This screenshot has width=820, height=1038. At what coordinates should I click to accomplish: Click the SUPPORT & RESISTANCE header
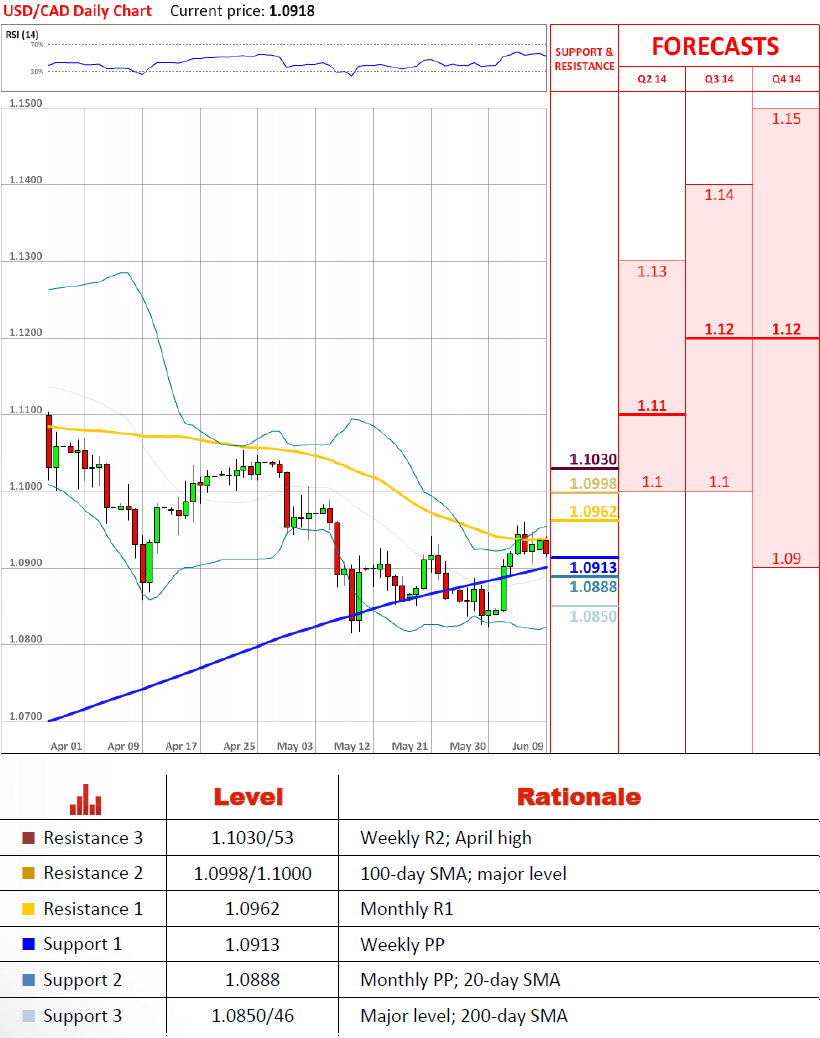coord(584,59)
